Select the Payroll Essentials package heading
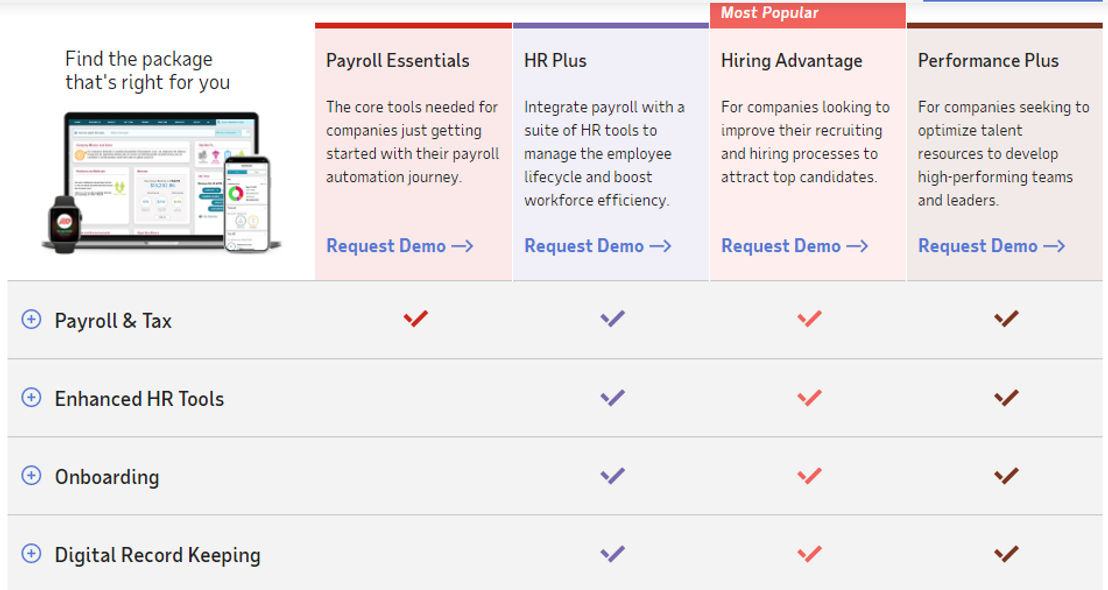The width and height of the screenshot is (1108, 590). pyautogui.click(x=397, y=61)
